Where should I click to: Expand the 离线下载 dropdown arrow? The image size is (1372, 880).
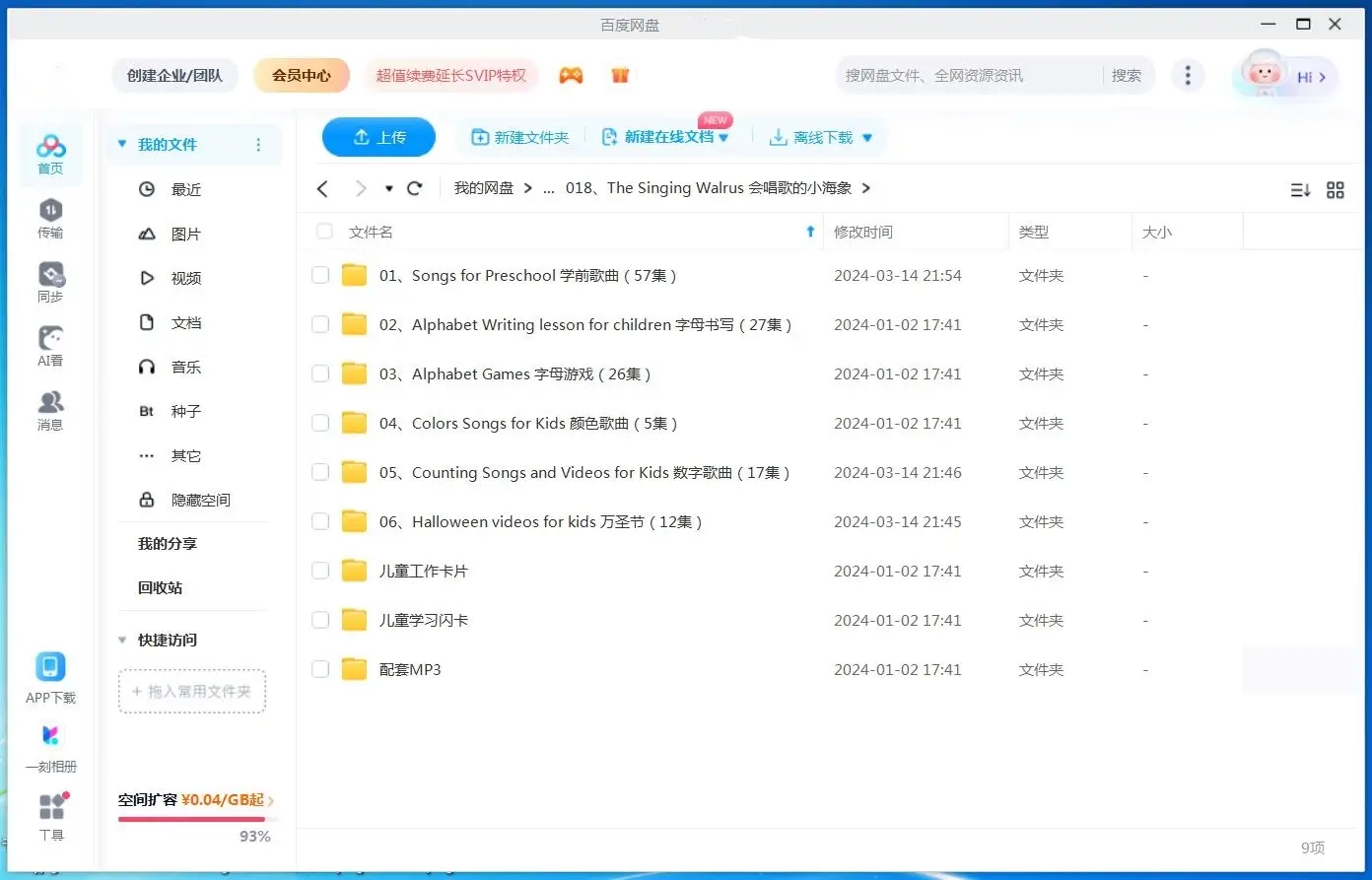click(867, 138)
